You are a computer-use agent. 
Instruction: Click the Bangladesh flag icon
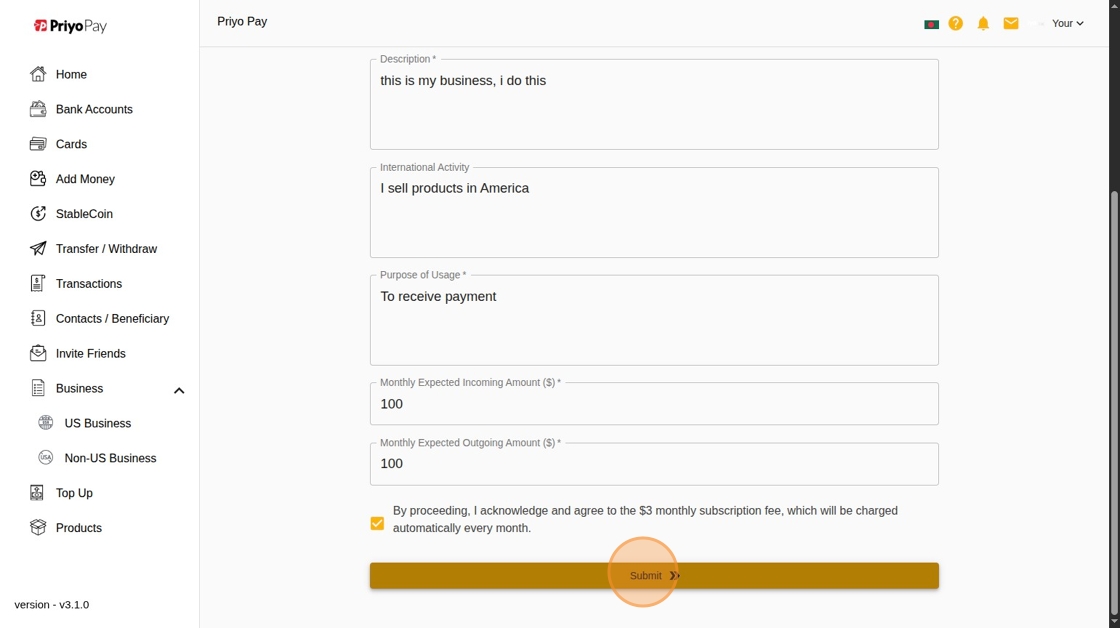click(x=931, y=24)
